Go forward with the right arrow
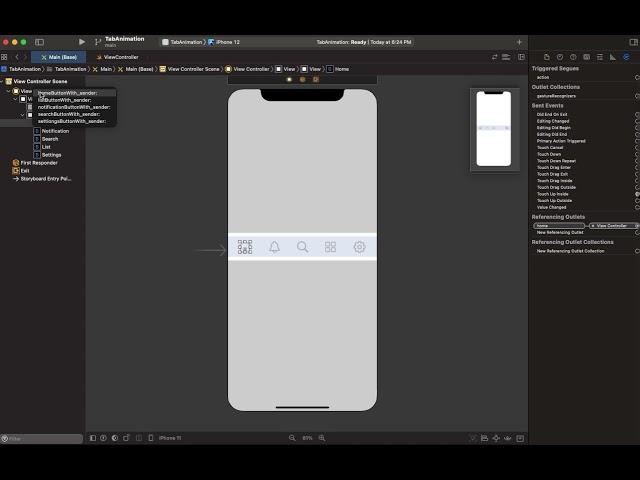 pyautogui.click(x=25, y=57)
